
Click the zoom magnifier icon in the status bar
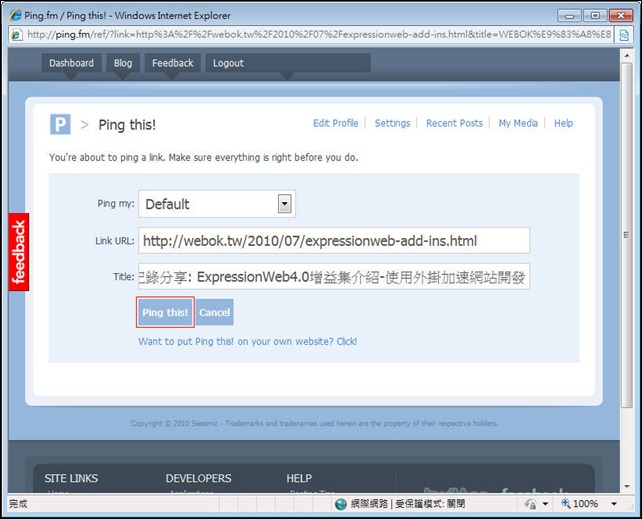coord(566,503)
